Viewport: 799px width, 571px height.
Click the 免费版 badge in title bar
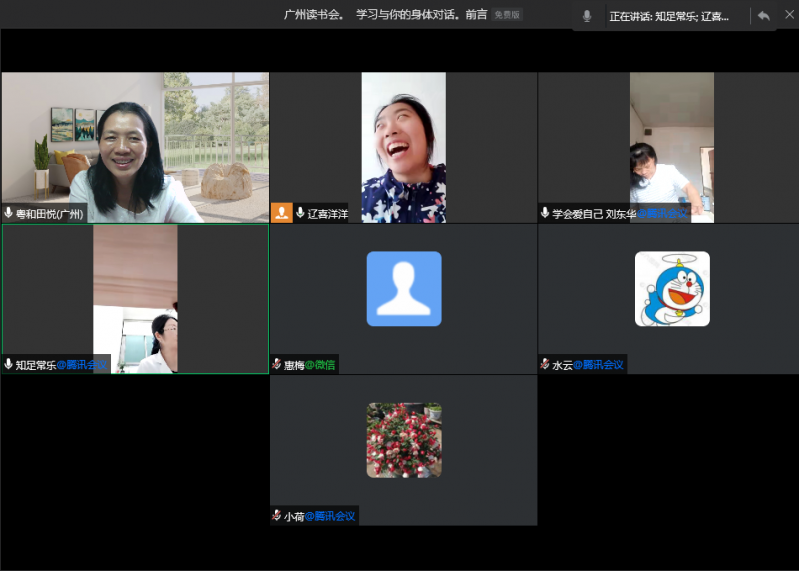(x=507, y=15)
